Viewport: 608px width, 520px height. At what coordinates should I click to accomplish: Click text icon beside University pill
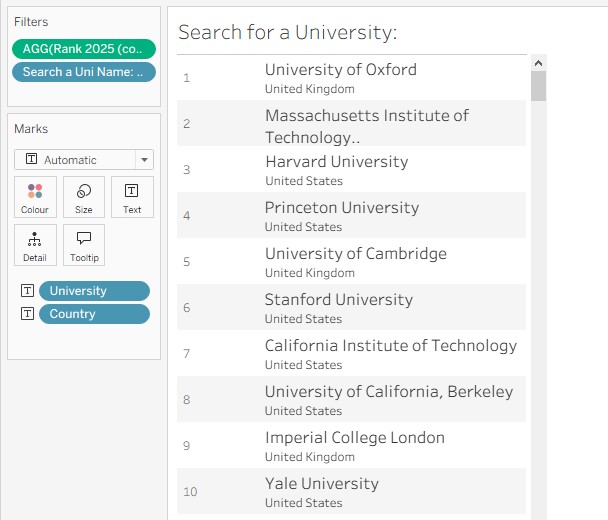pyautogui.click(x=28, y=291)
